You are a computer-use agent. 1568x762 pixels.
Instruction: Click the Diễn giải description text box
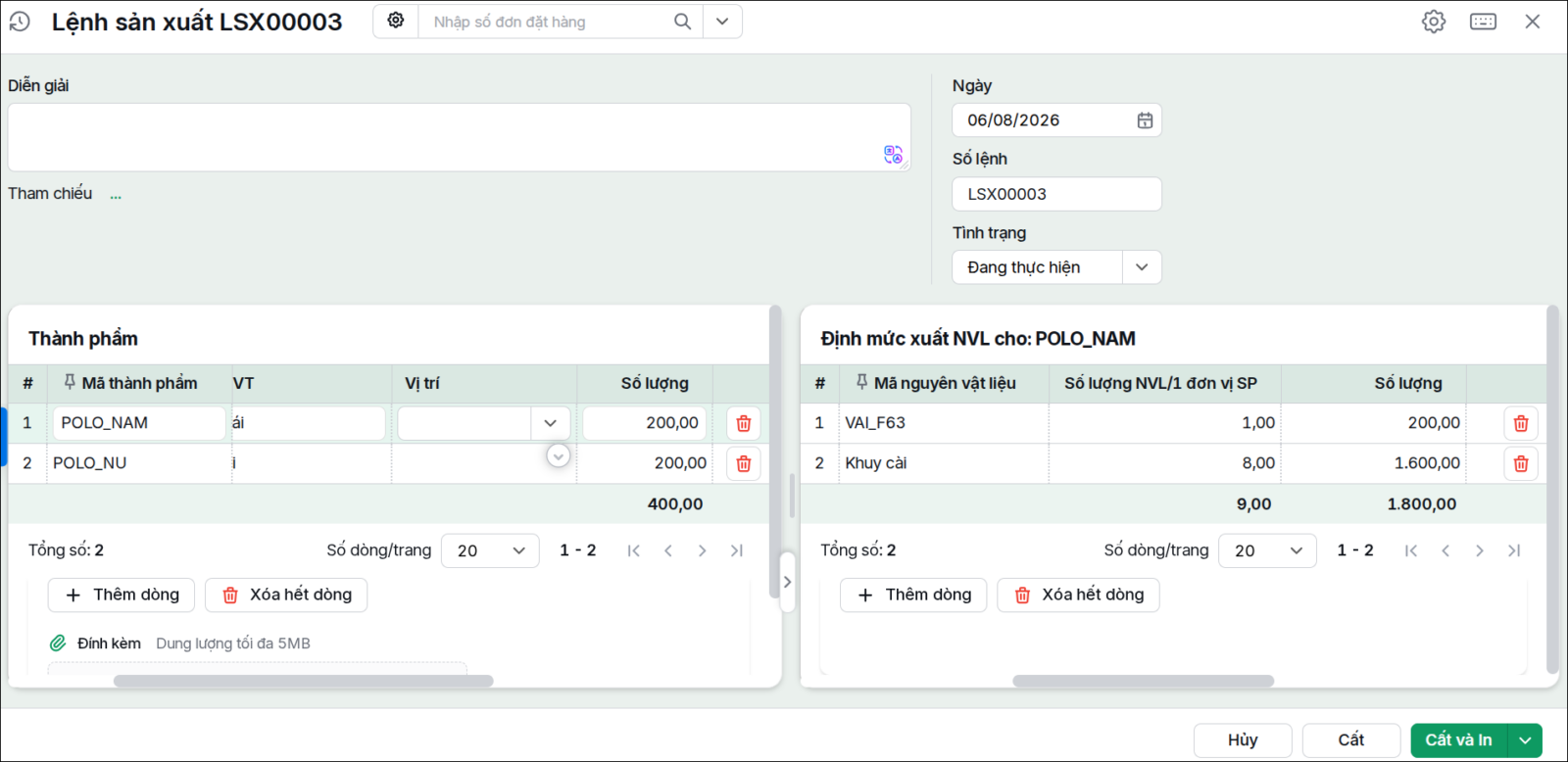(x=459, y=137)
